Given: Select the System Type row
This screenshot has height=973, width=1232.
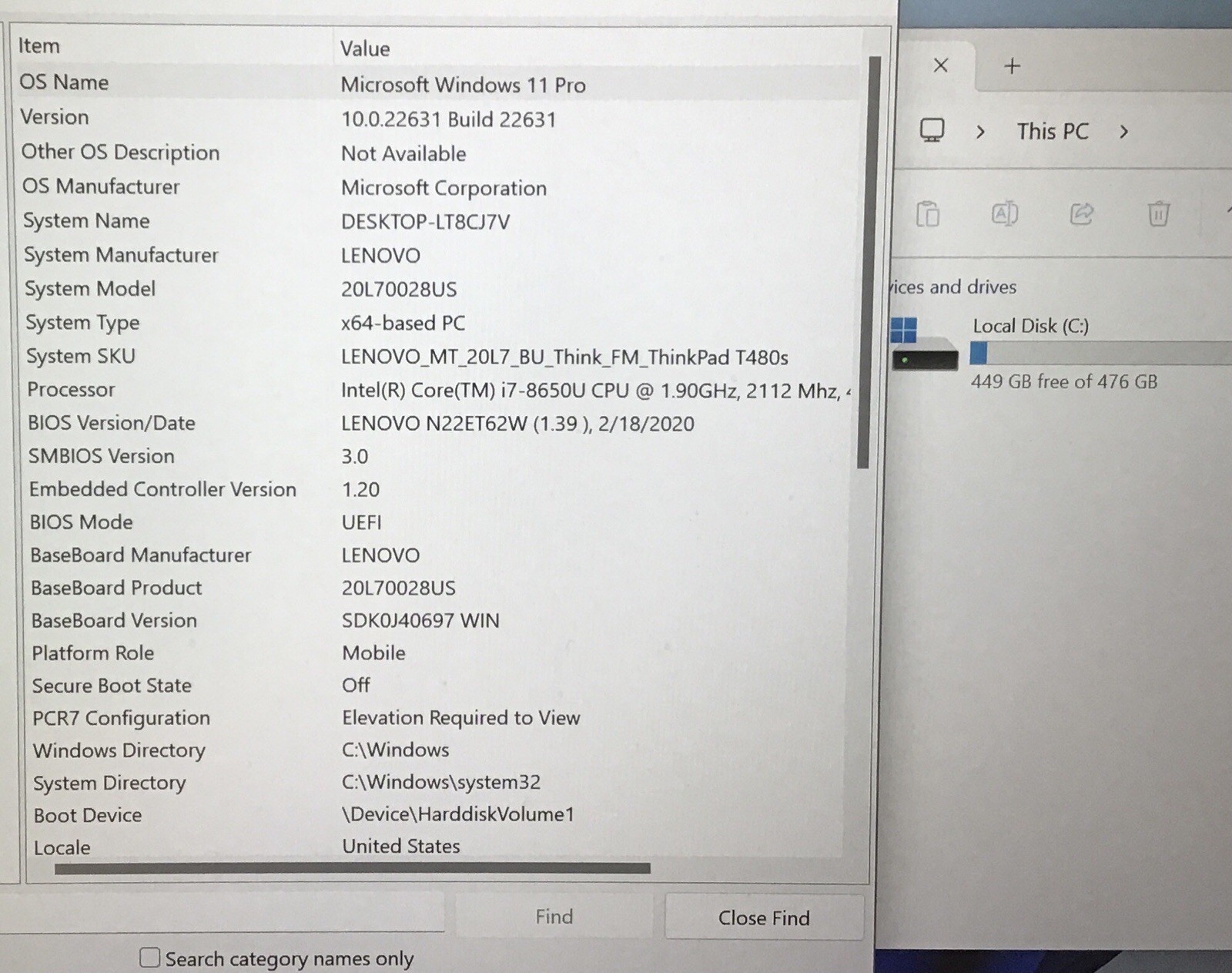Looking at the screenshot, I should (436, 323).
